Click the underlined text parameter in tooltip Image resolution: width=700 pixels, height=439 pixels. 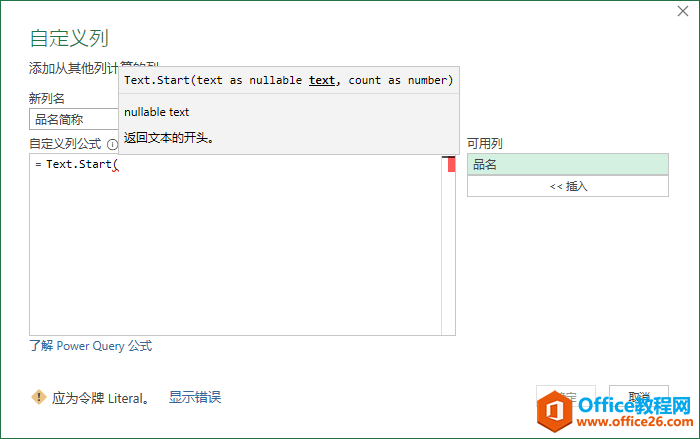322,80
